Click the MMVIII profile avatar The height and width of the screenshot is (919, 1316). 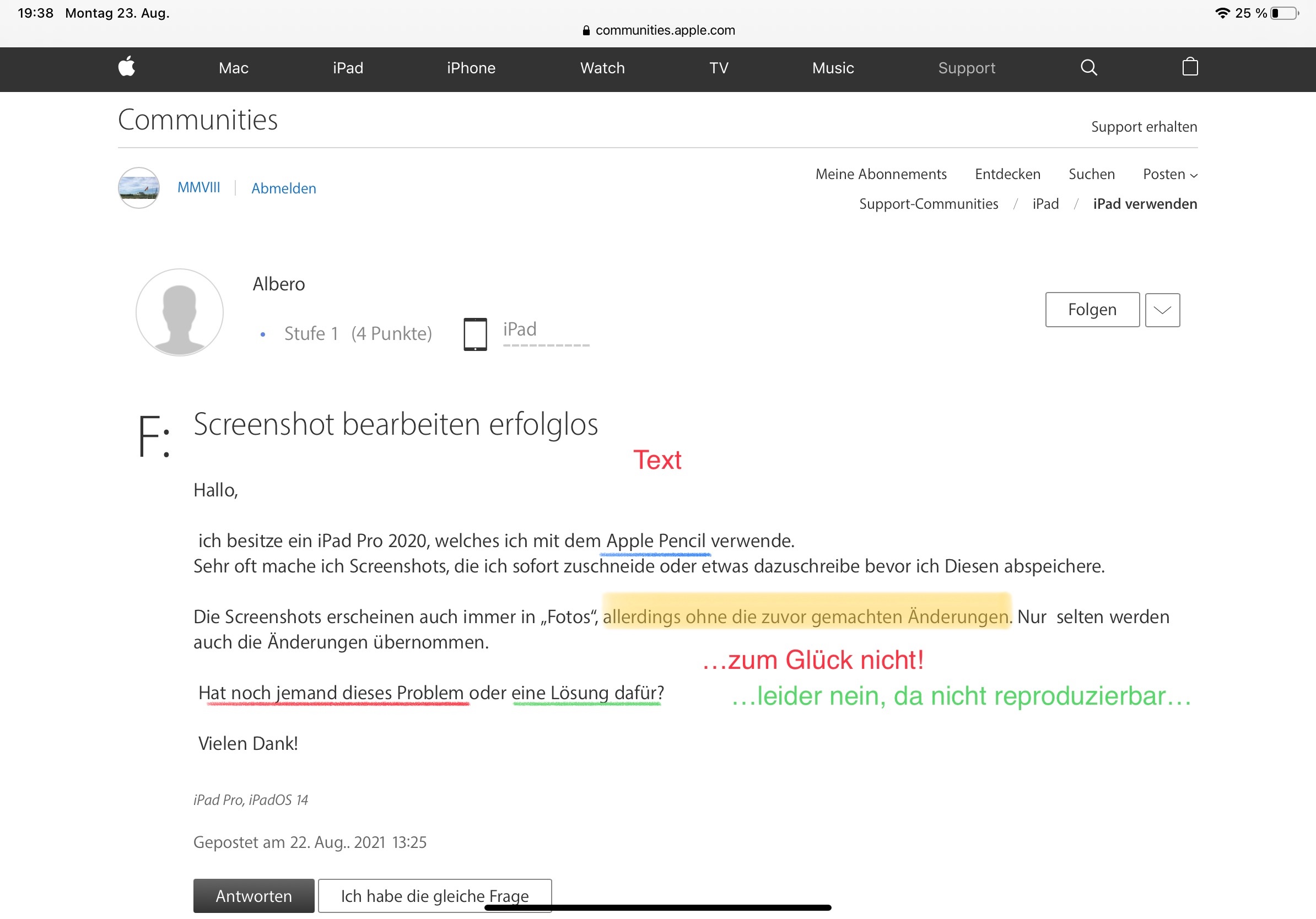[x=139, y=188]
